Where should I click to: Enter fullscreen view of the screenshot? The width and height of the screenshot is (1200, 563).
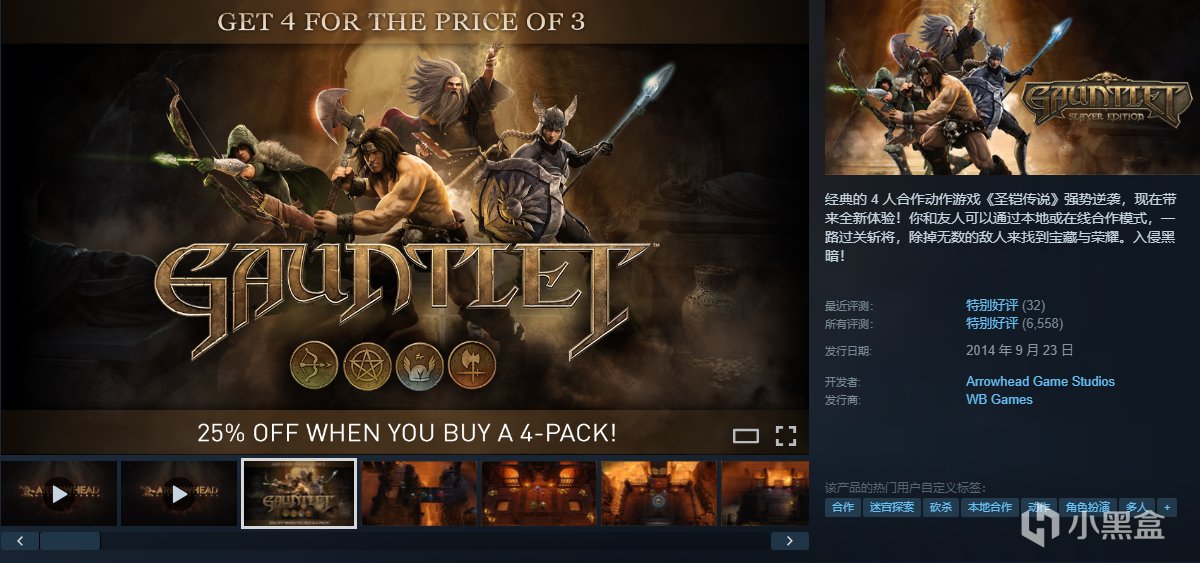(786, 435)
